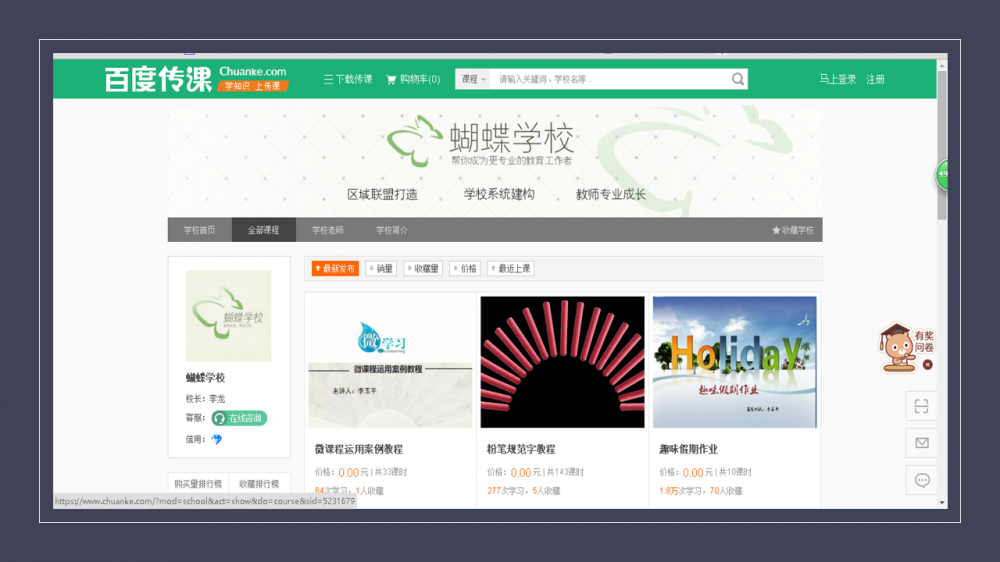1000x562 pixels.
Task: Open the 学校老师 tab
Action: click(x=327, y=230)
